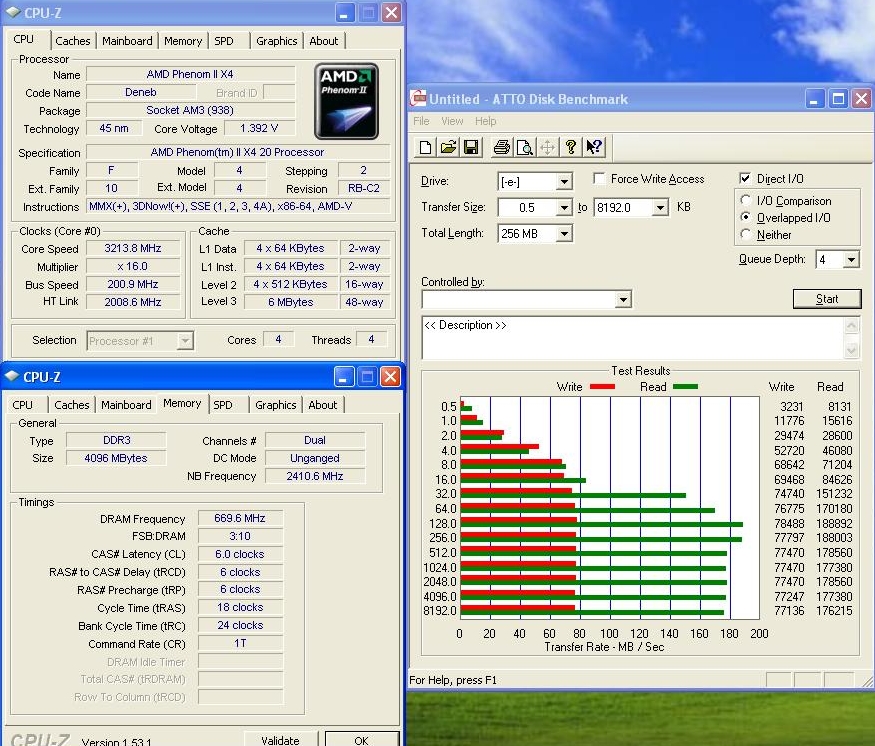
Task: Open the View menu in ATTO
Action: click(x=452, y=121)
